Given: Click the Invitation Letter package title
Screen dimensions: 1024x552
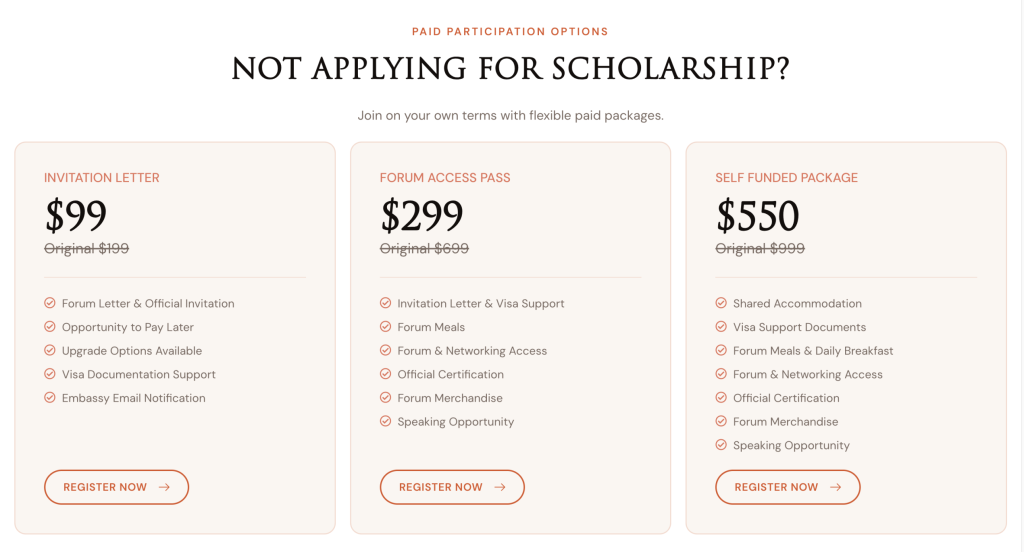Looking at the screenshot, I should (102, 178).
